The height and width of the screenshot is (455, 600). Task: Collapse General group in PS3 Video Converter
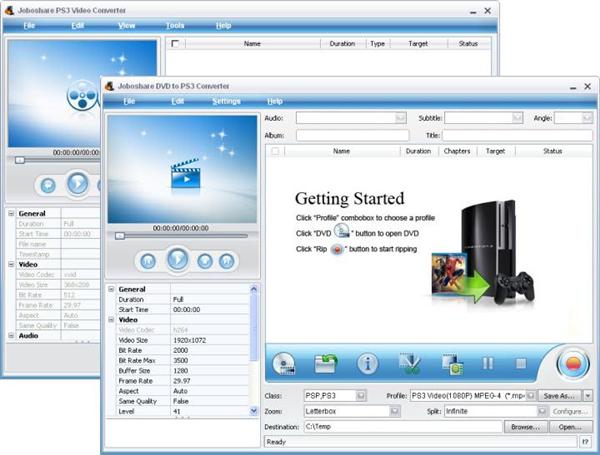click(x=11, y=214)
